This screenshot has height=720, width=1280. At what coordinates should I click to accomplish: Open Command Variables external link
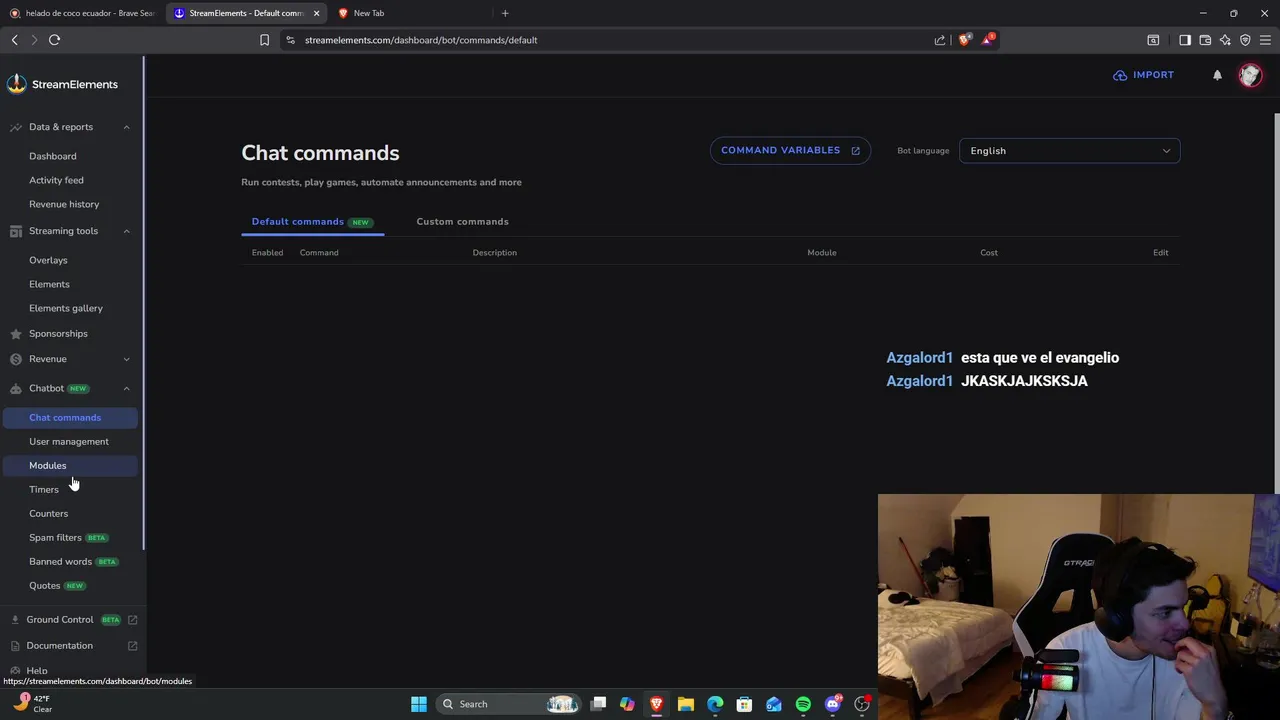[x=790, y=150]
